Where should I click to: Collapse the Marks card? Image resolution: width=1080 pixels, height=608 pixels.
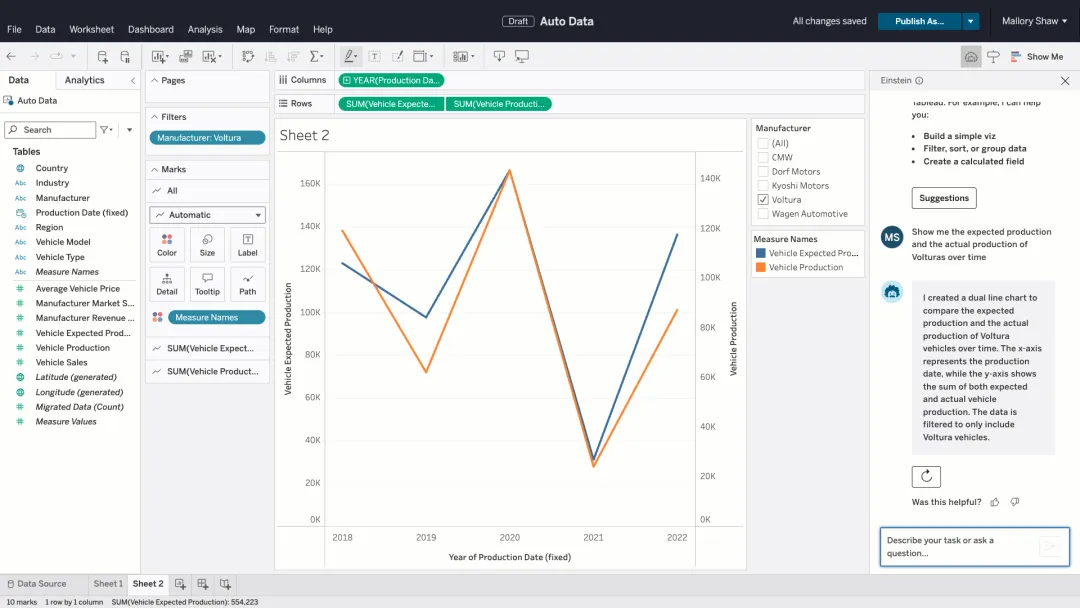click(154, 169)
